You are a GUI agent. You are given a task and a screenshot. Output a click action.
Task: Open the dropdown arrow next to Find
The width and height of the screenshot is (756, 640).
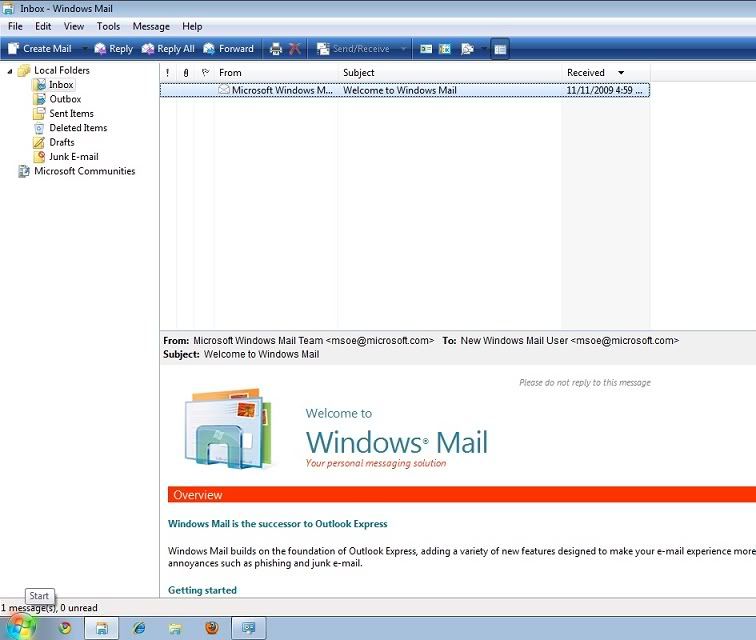[484, 49]
